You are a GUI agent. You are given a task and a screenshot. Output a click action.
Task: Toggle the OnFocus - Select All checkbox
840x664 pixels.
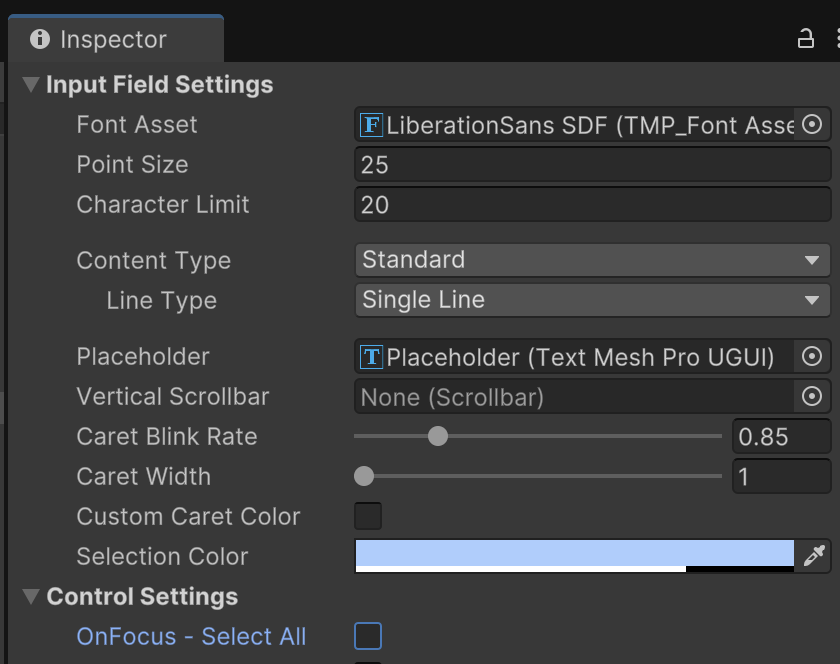(368, 636)
